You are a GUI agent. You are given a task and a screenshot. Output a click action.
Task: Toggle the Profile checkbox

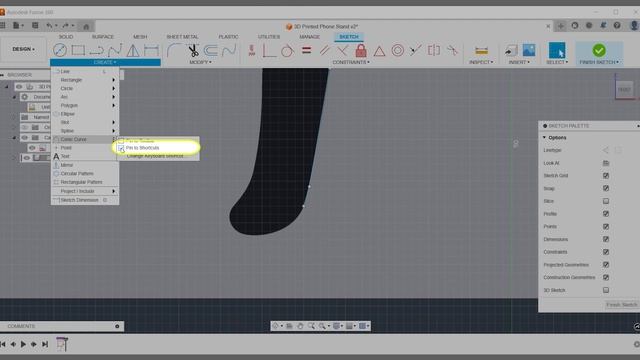click(x=606, y=213)
